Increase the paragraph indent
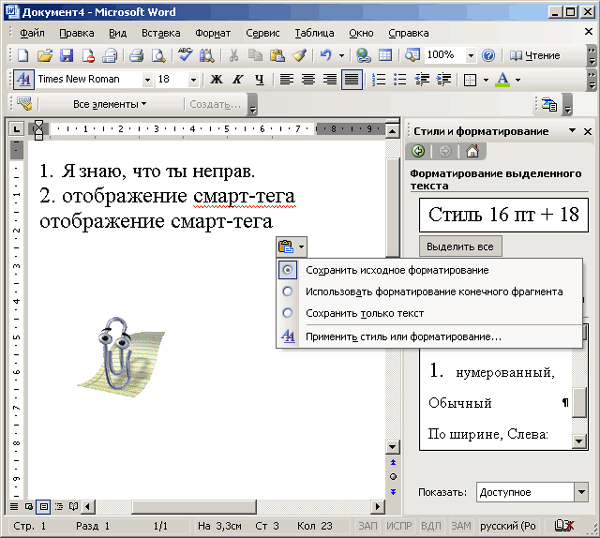 point(444,80)
